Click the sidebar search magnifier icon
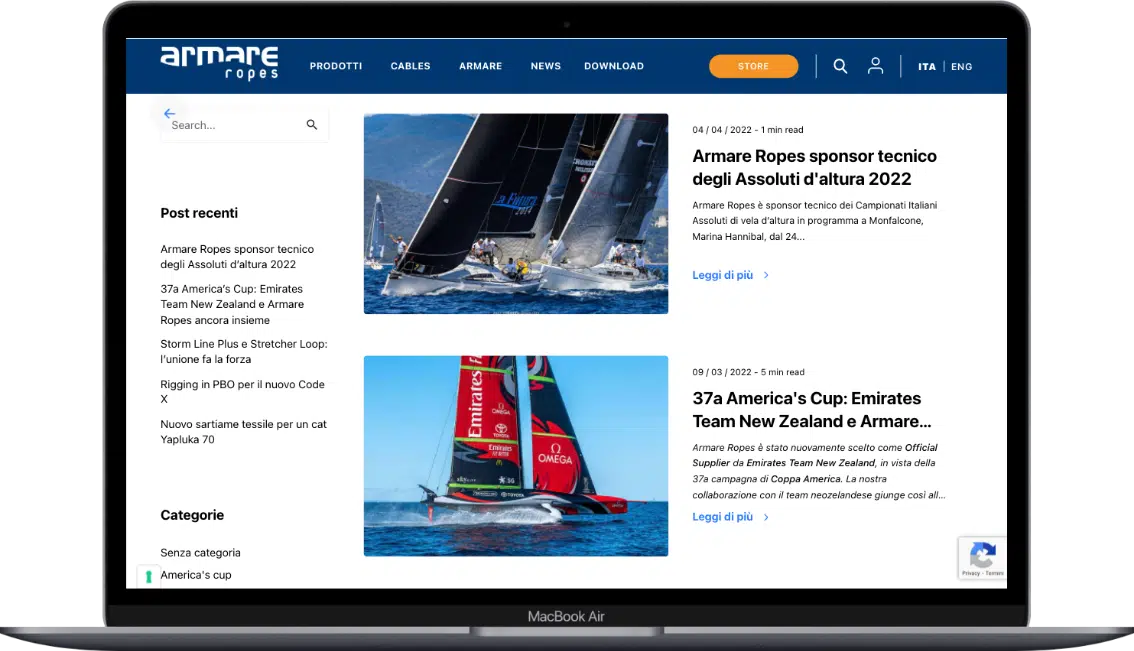Viewport: 1134px width, 651px height. (x=312, y=124)
